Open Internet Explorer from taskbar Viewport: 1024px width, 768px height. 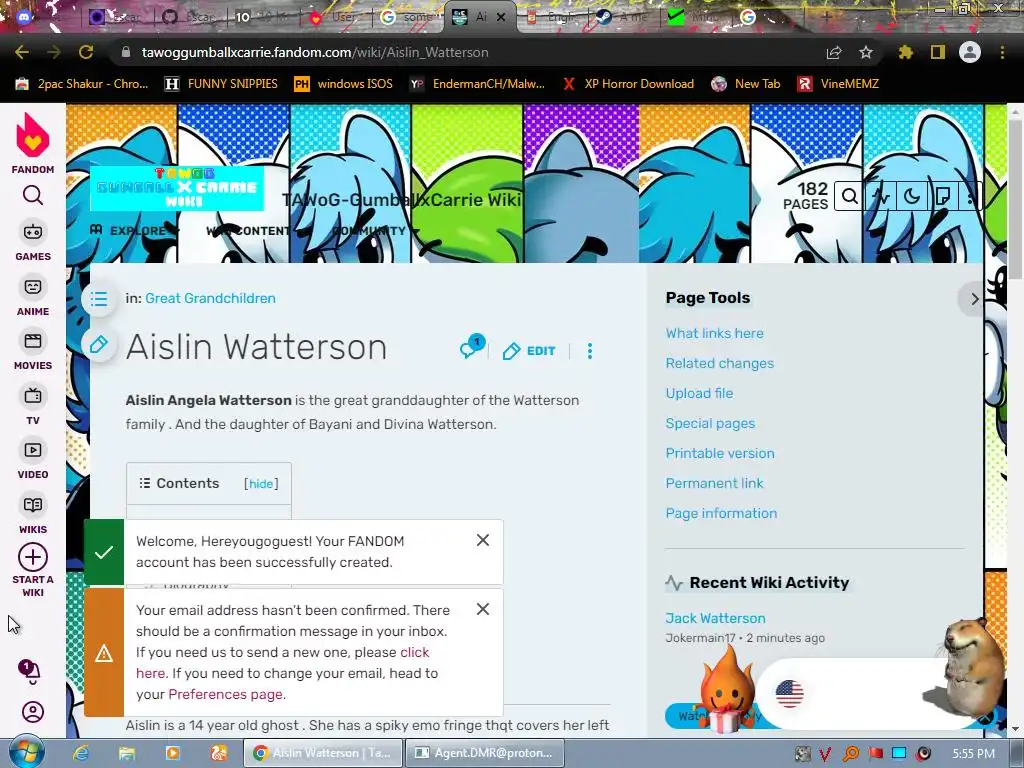pos(81,753)
